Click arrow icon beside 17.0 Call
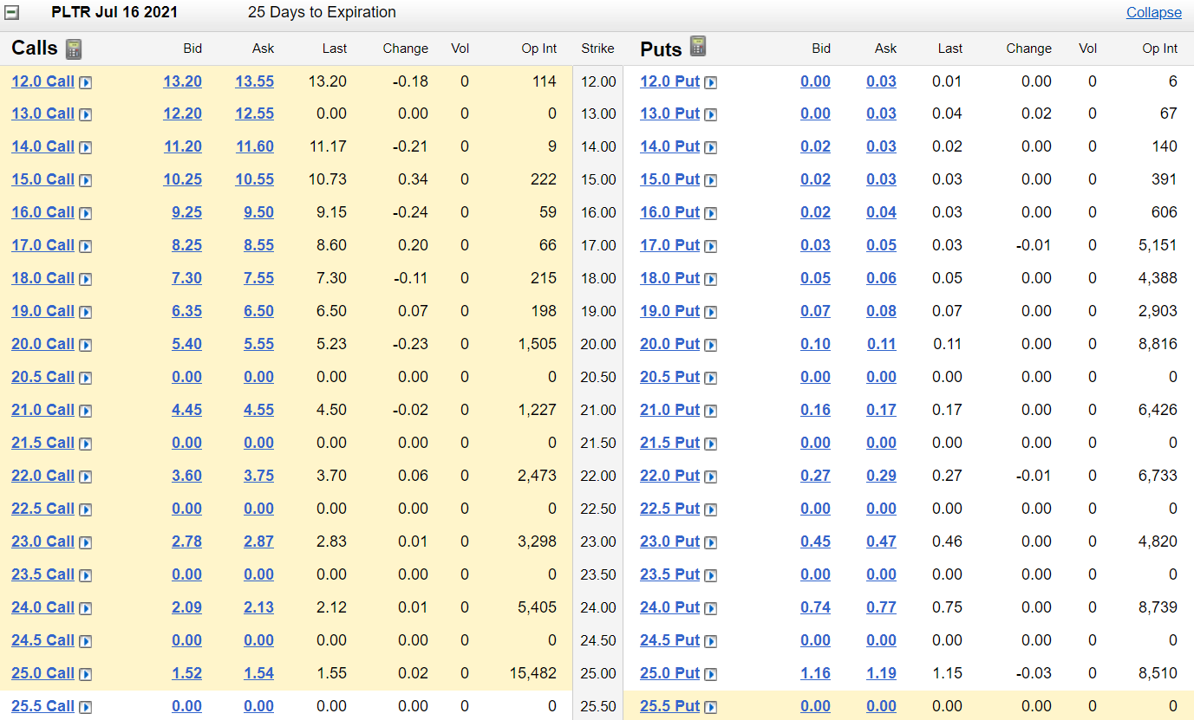The width and height of the screenshot is (1194, 720). pos(85,247)
